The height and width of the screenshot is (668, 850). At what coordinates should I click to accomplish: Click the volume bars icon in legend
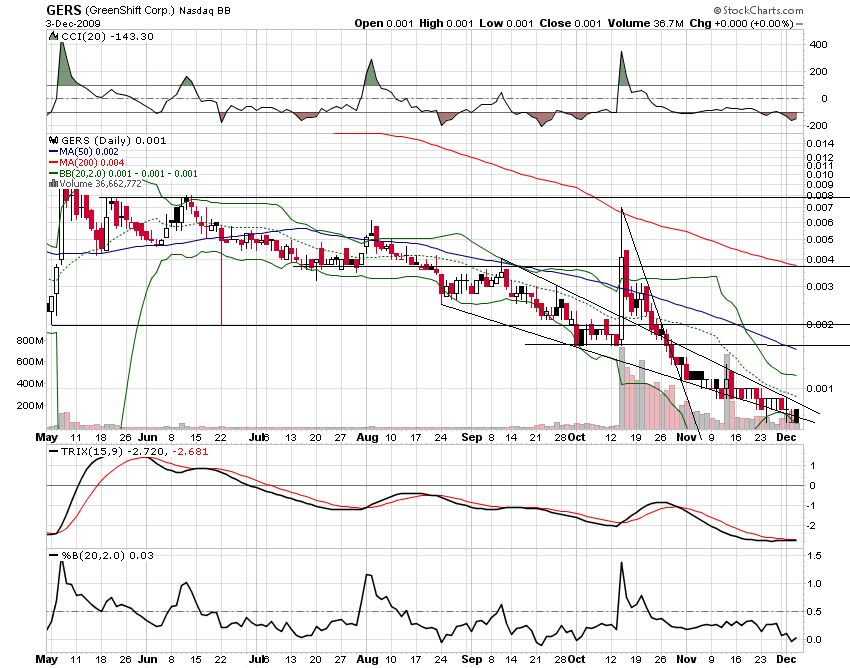coord(53,184)
